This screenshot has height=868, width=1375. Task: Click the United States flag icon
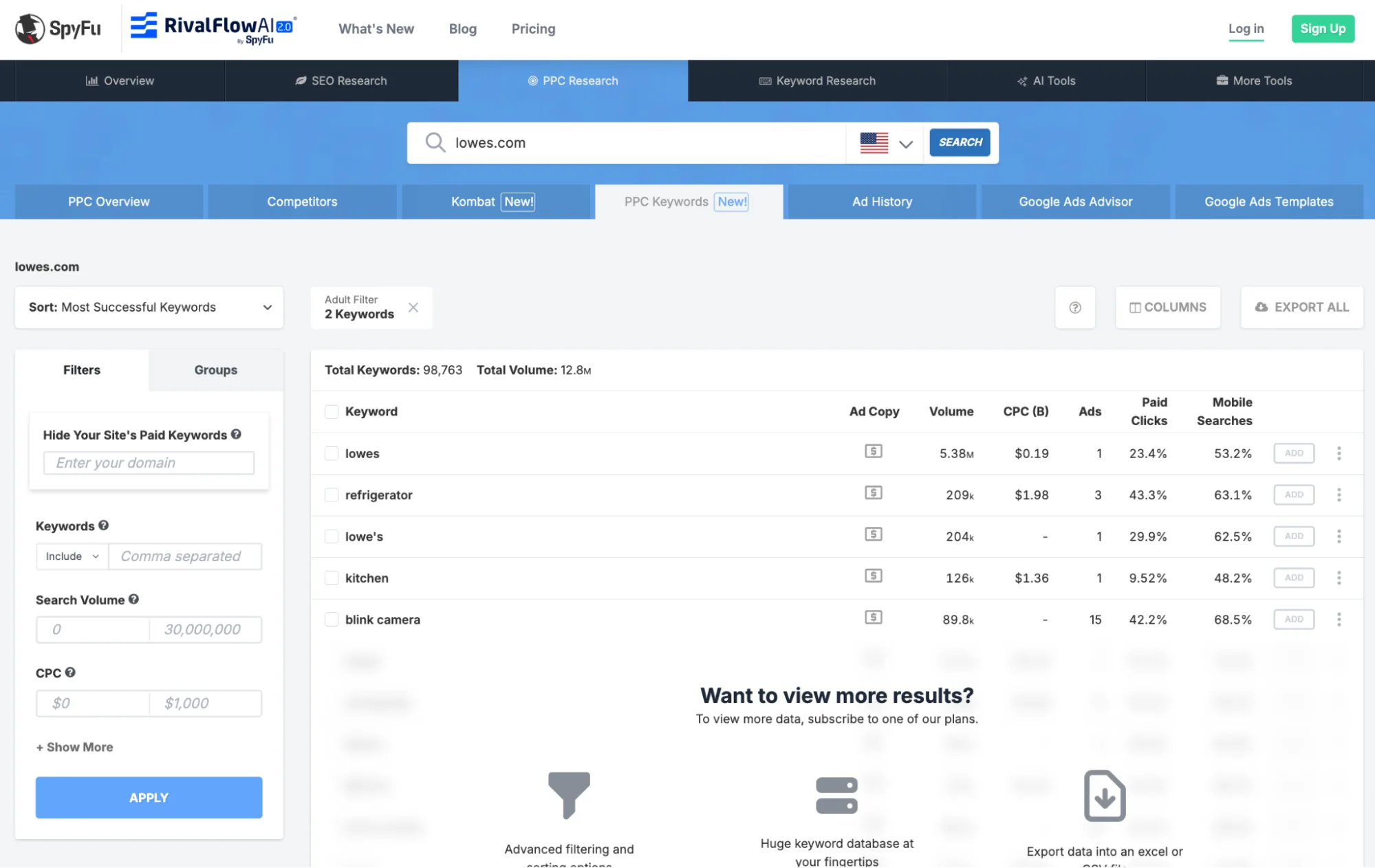pos(874,143)
